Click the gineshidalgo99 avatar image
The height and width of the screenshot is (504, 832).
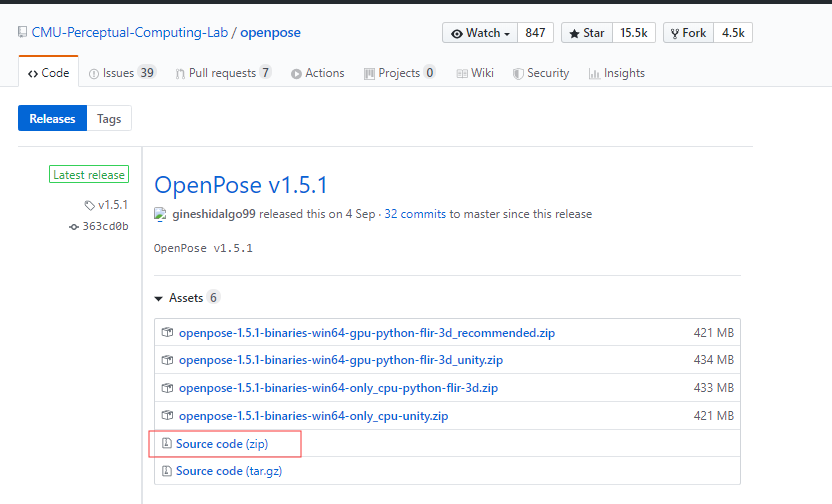(160, 214)
